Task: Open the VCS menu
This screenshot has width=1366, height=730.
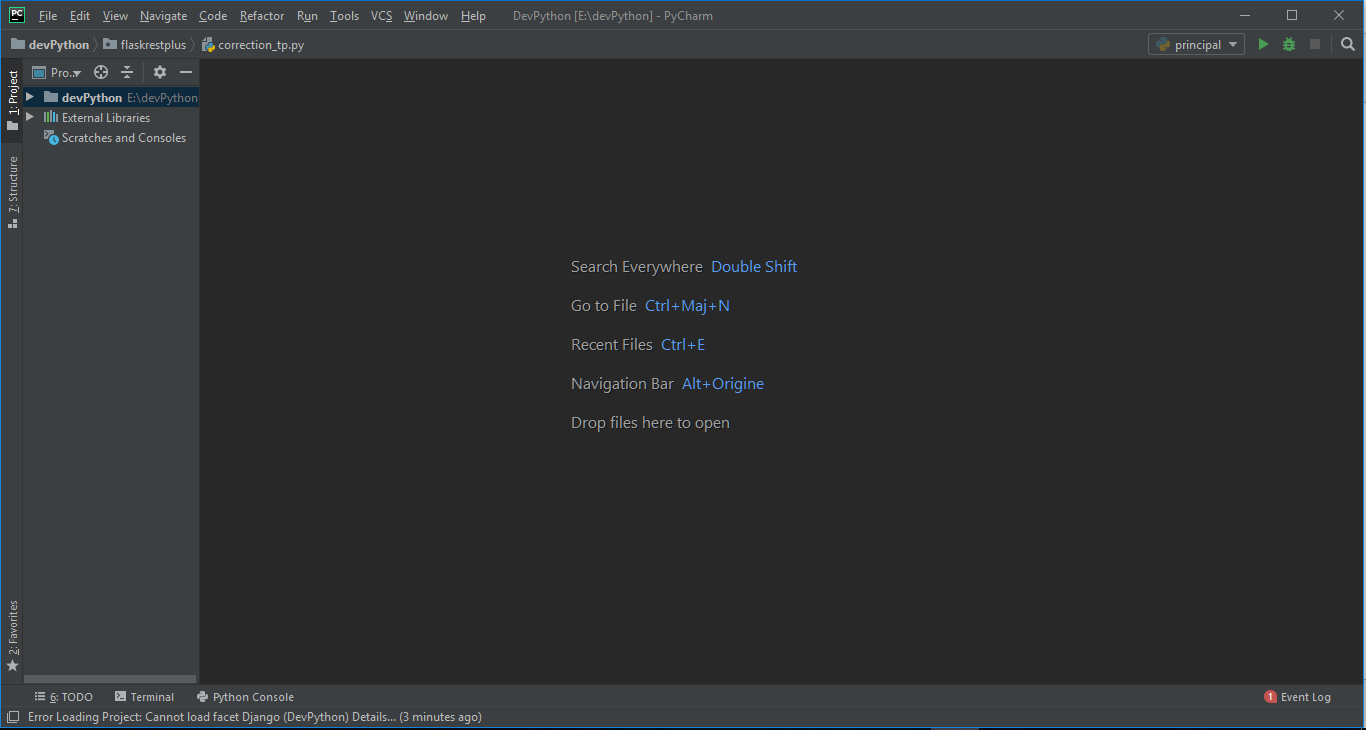Action: click(381, 16)
